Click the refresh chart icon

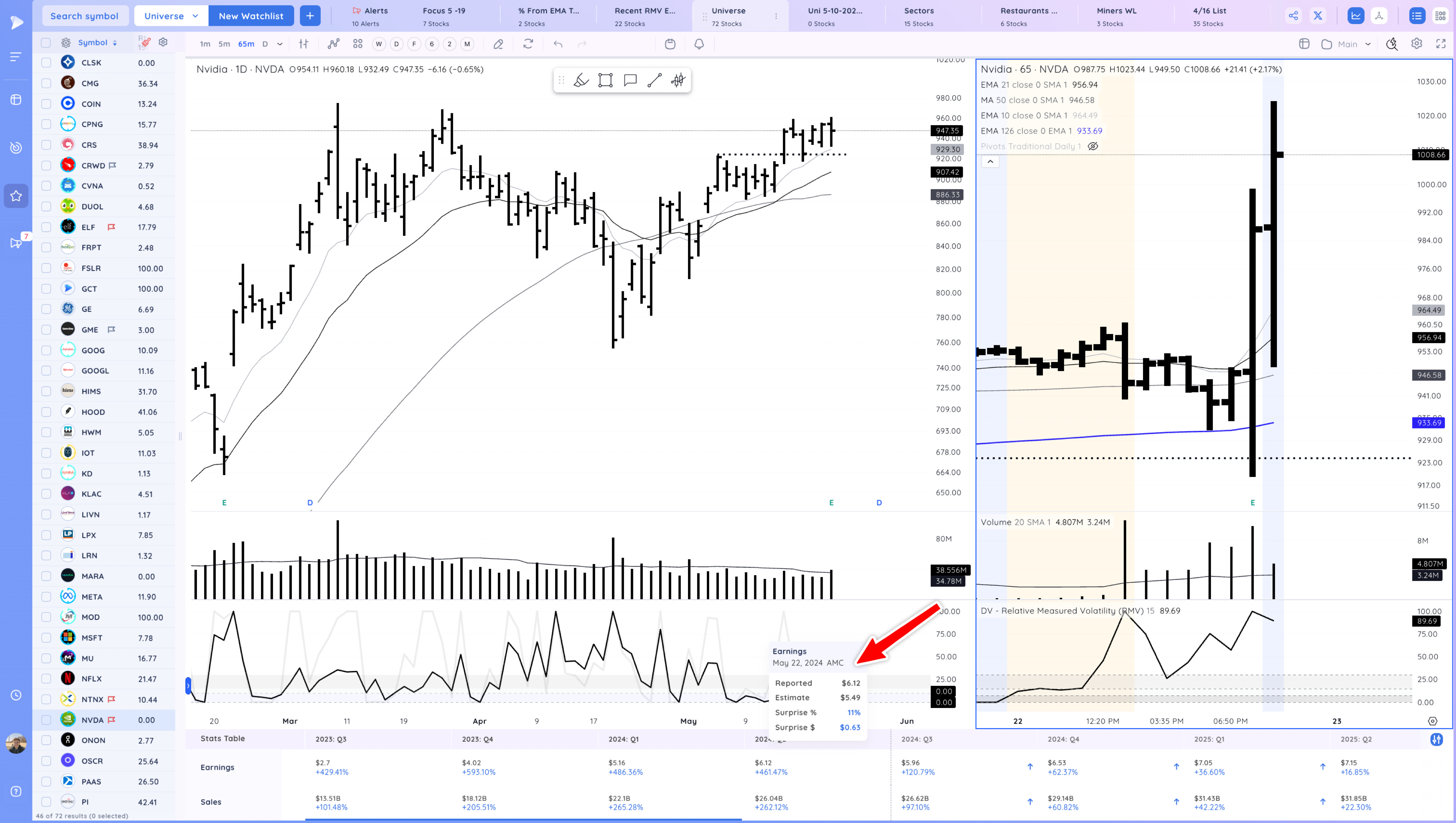click(528, 44)
